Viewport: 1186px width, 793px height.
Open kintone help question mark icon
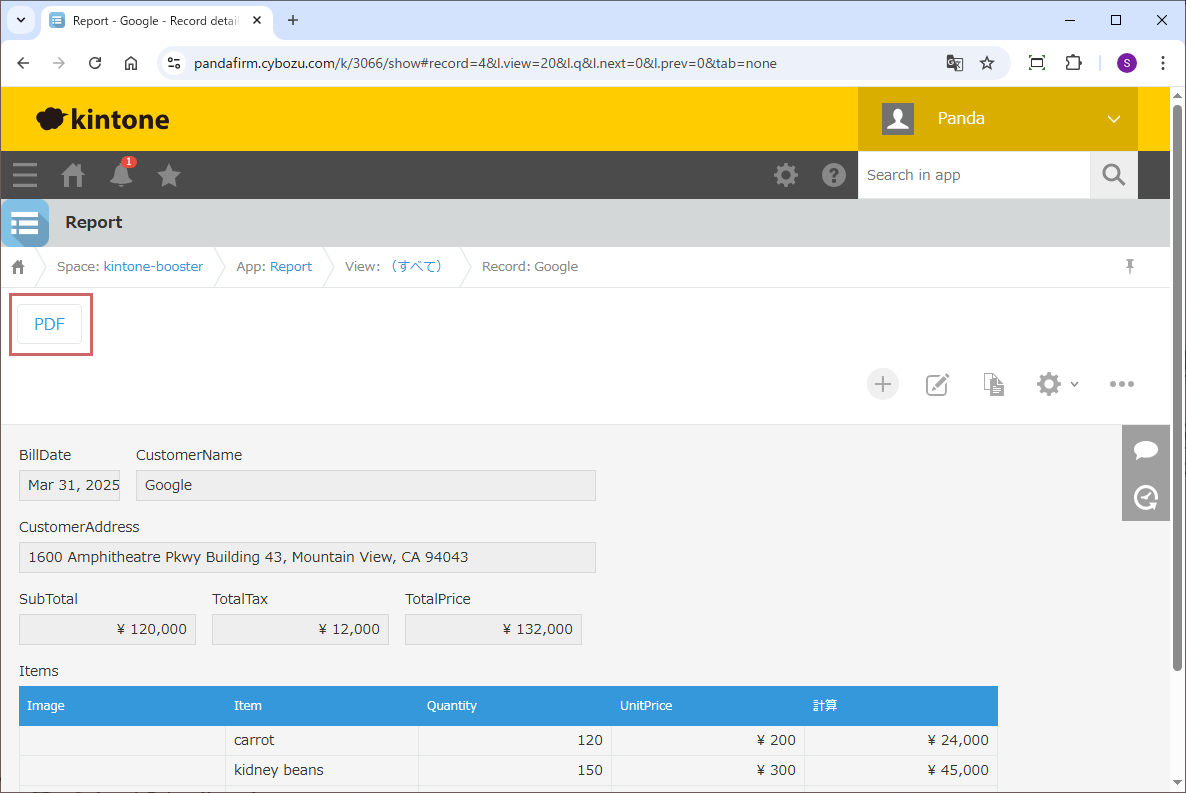[x=833, y=175]
